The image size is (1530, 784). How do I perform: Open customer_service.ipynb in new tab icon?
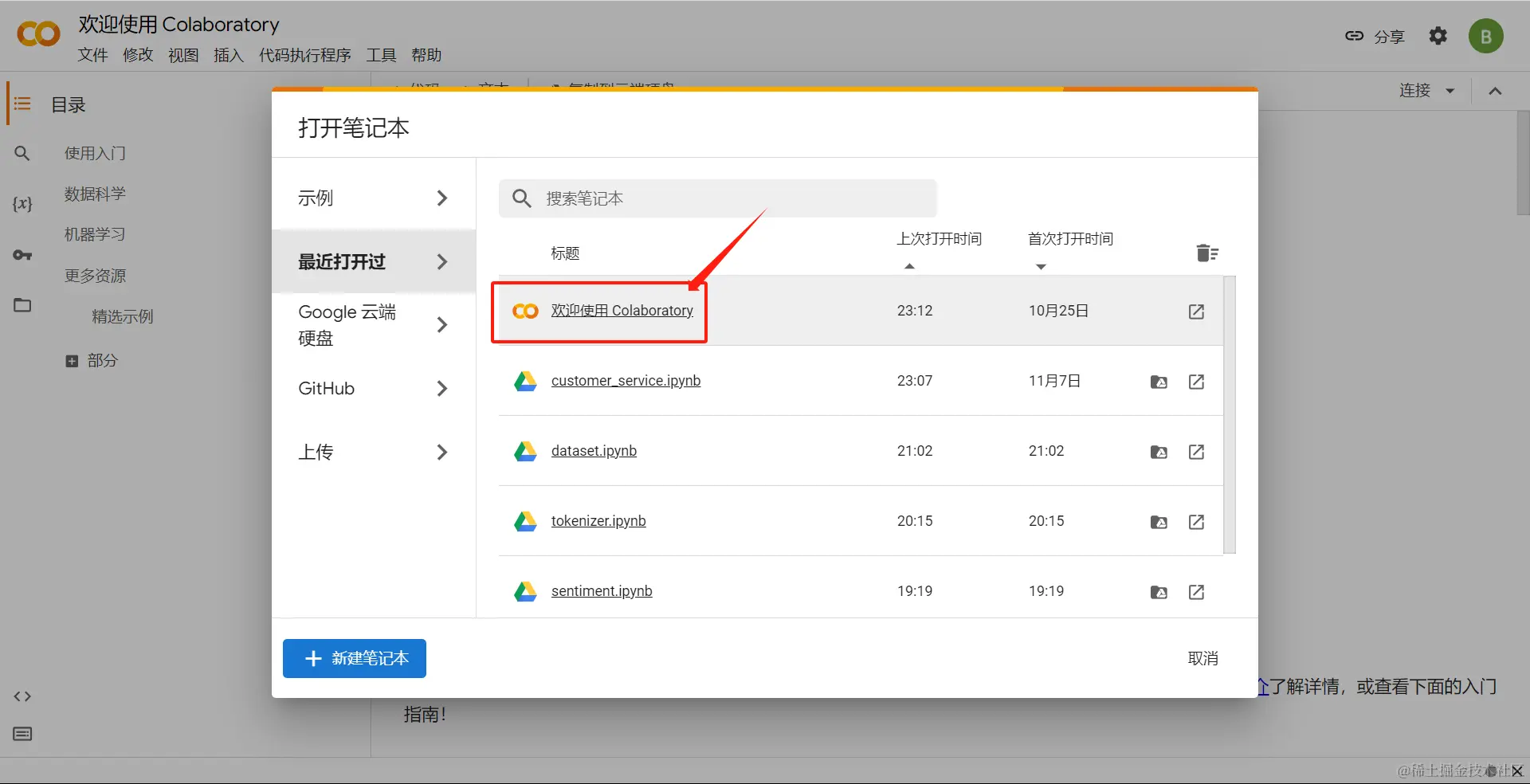click(x=1196, y=382)
